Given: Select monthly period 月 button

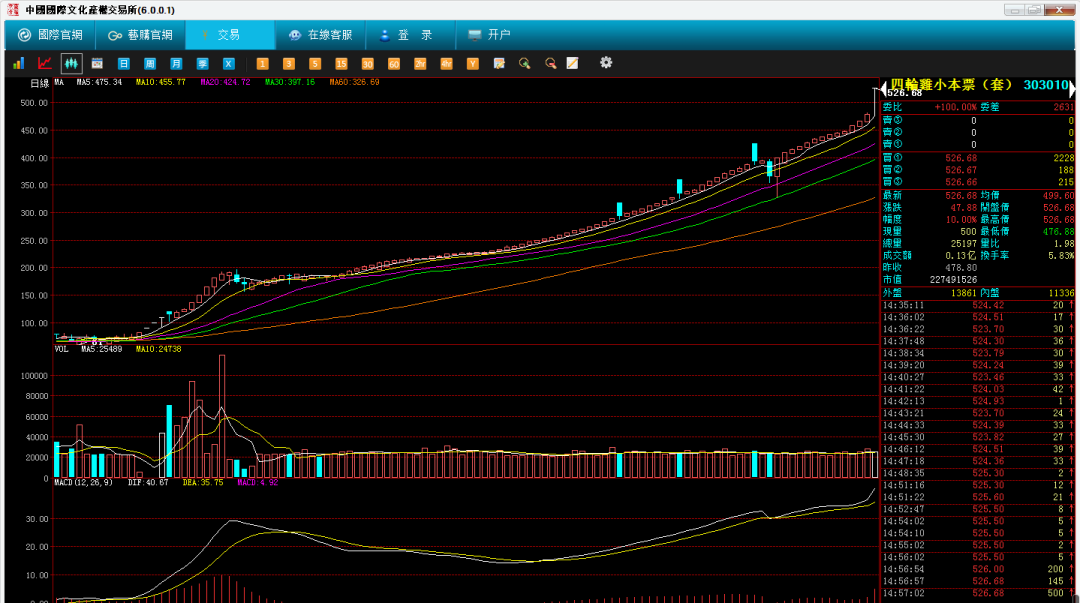Looking at the screenshot, I should pos(176,63).
